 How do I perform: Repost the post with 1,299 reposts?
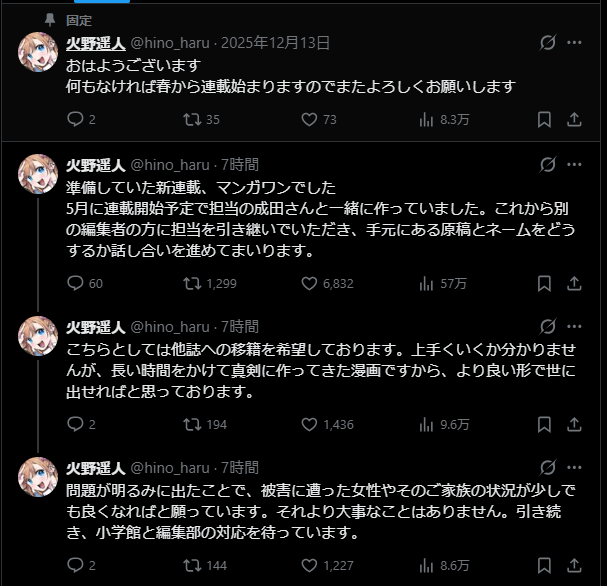(190, 283)
